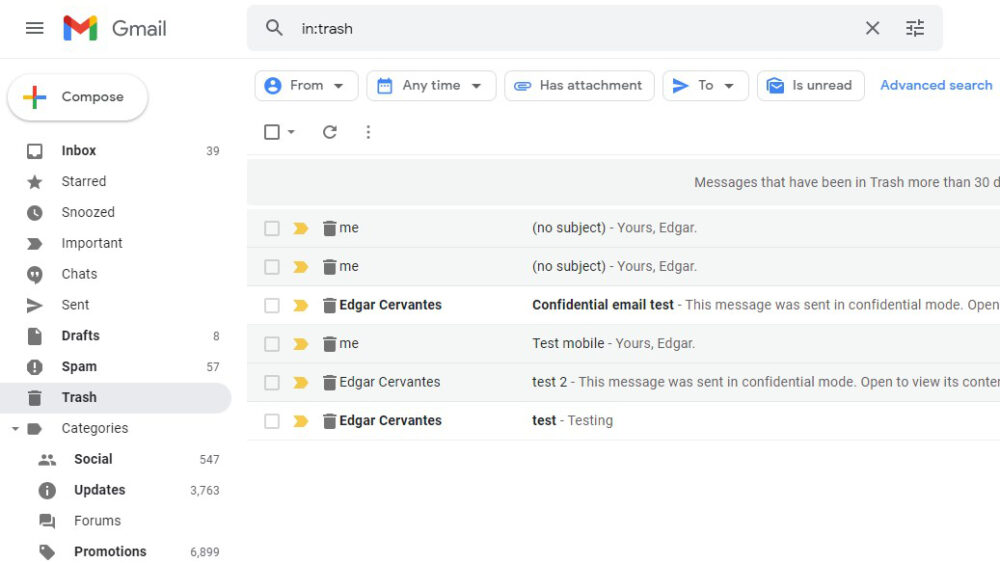This screenshot has width=1000, height=563.
Task: Check the box beside the test - Testing email
Action: pyautogui.click(x=272, y=421)
